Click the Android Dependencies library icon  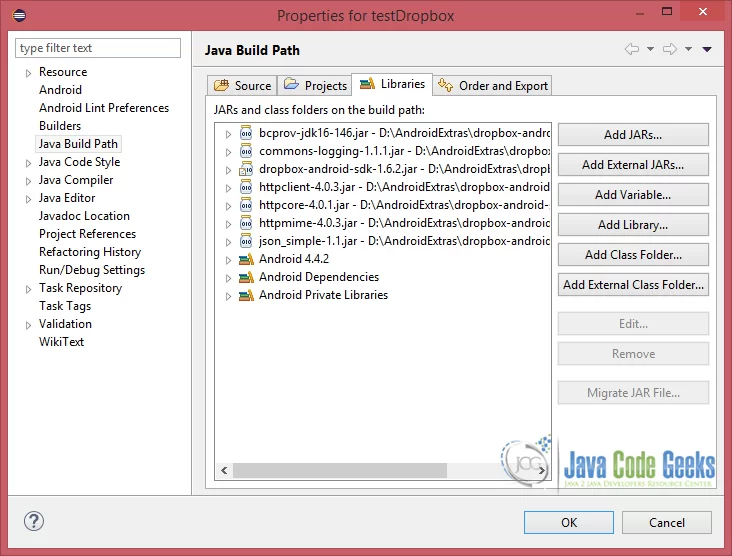(246, 277)
